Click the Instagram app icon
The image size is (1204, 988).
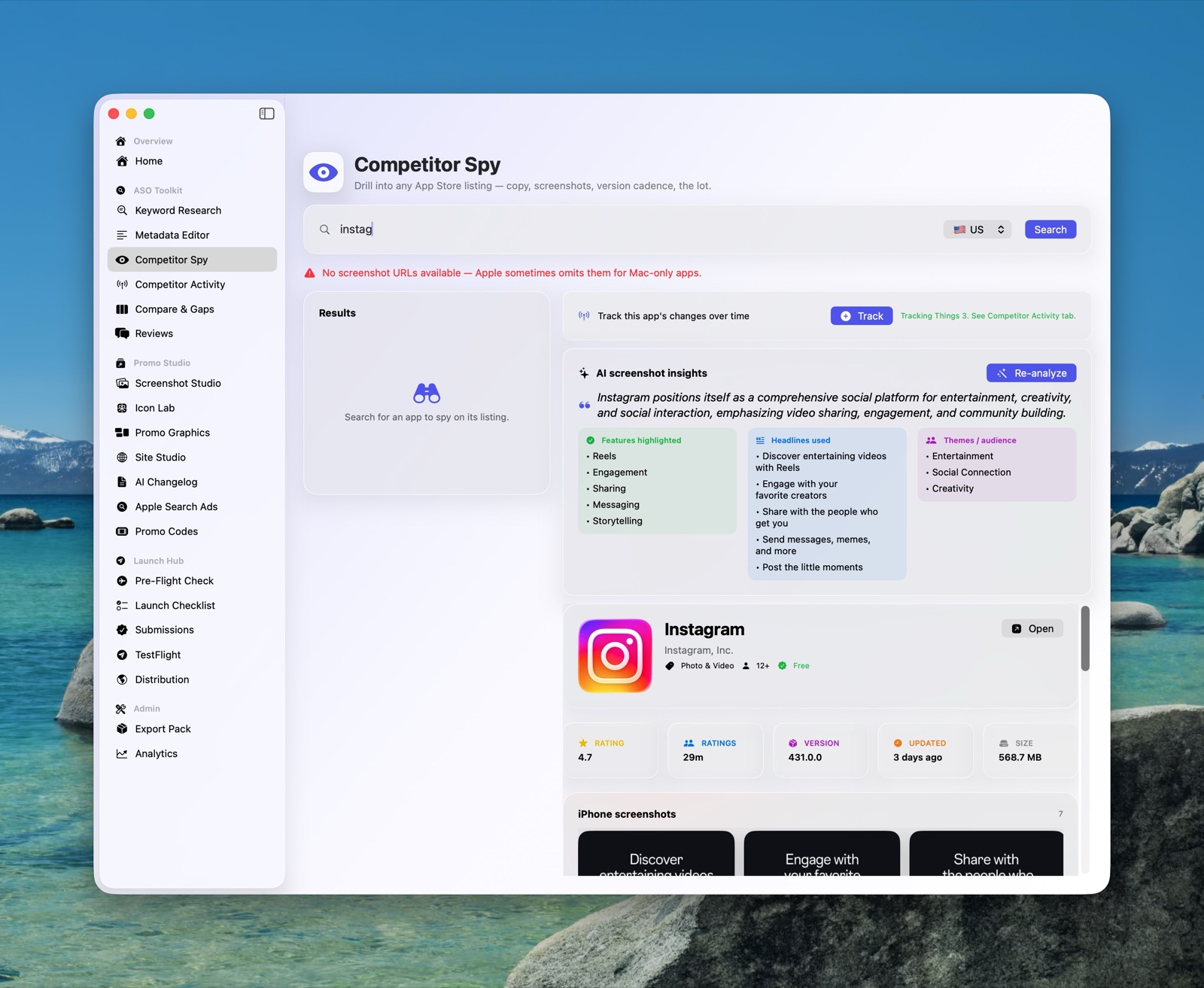coord(615,655)
